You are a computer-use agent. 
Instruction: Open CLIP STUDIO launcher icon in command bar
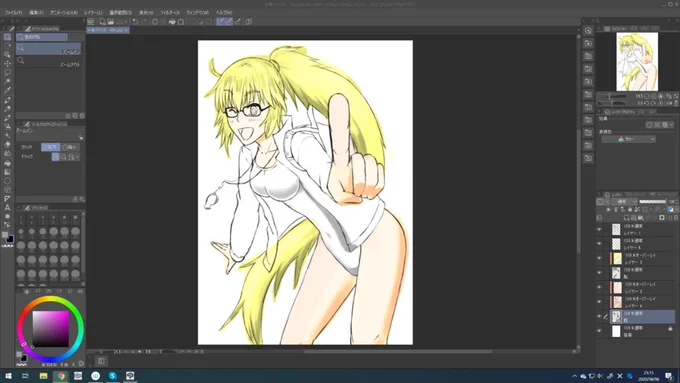[x=91, y=22]
